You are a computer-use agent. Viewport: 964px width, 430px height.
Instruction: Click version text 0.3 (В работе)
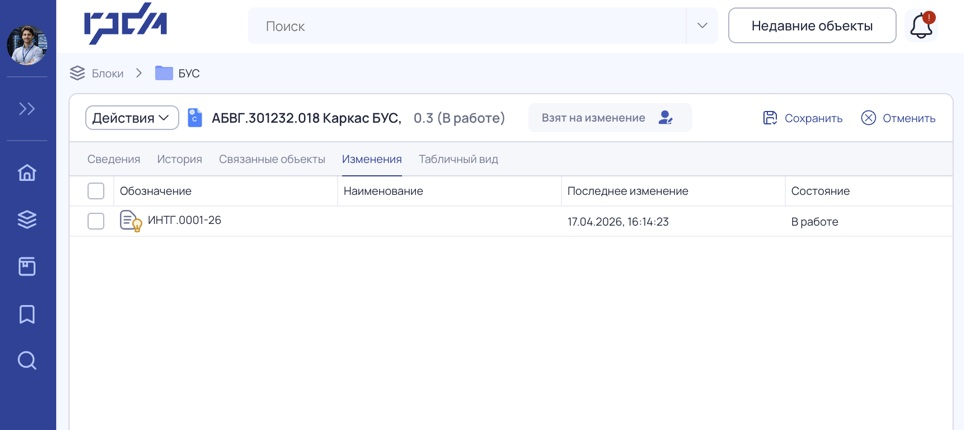pyautogui.click(x=459, y=118)
